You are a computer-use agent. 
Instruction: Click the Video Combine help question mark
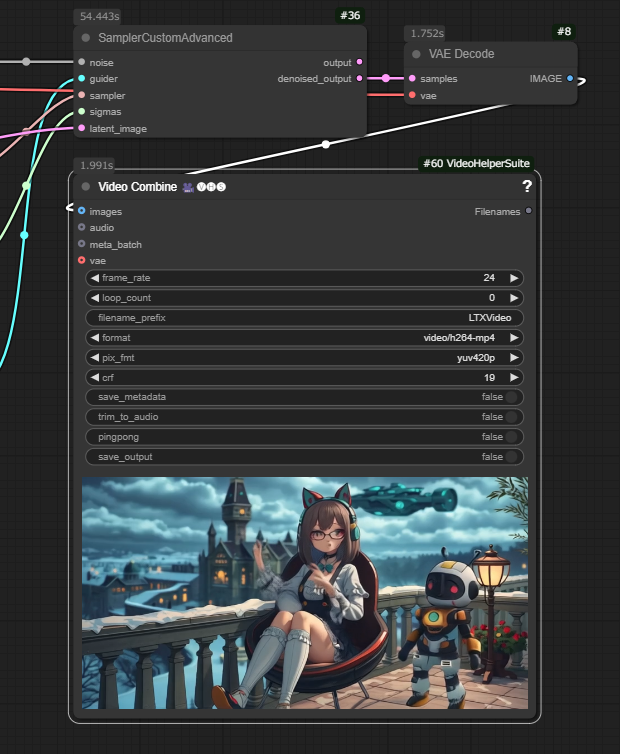point(527,186)
